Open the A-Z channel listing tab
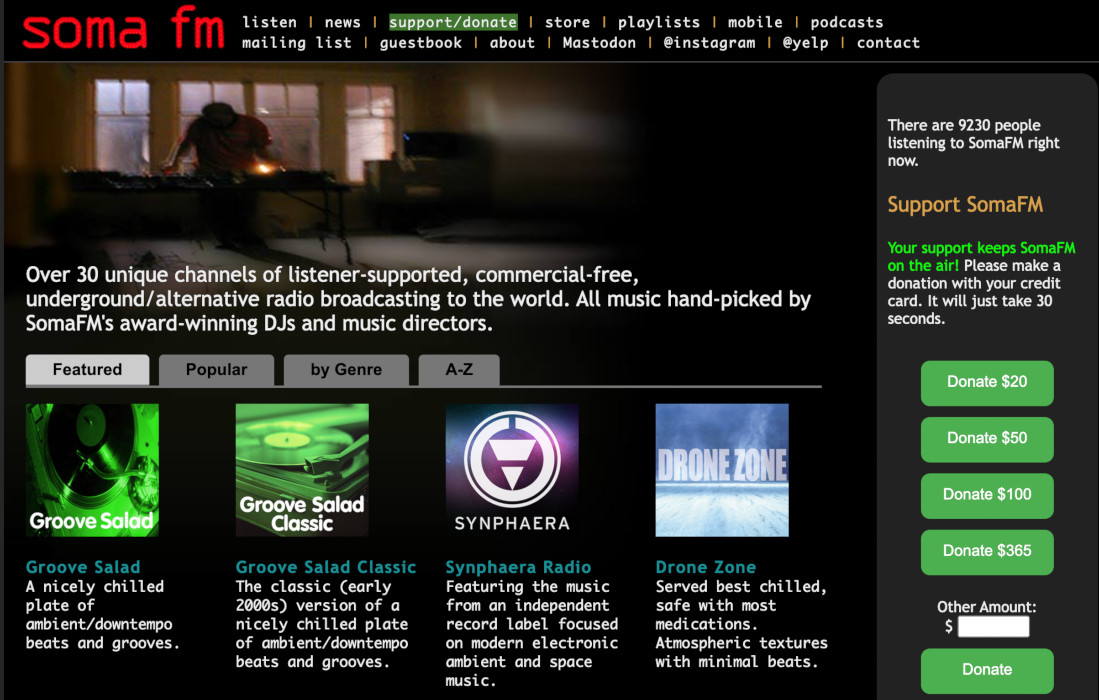 458,369
